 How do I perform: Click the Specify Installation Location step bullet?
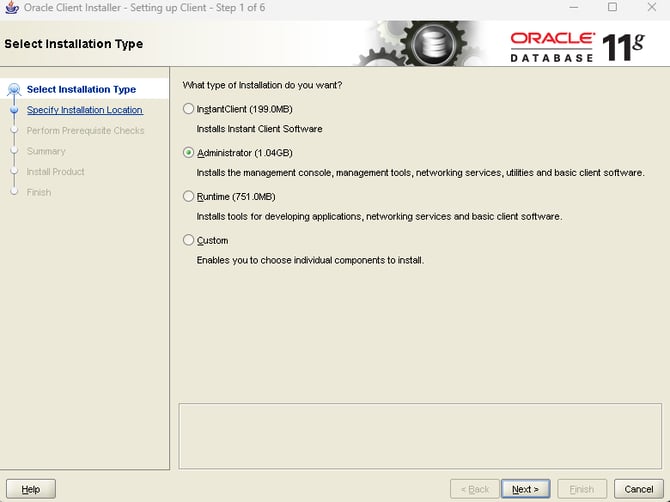click(14, 111)
